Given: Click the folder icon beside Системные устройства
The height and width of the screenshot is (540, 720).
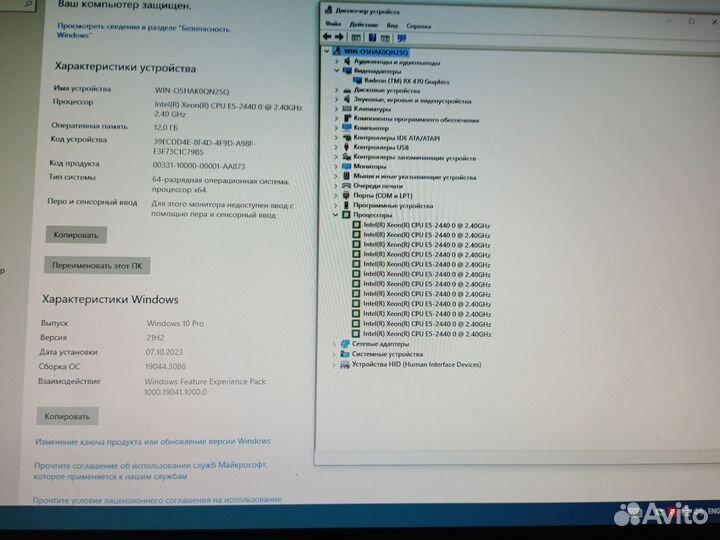Looking at the screenshot, I should tap(345, 354).
